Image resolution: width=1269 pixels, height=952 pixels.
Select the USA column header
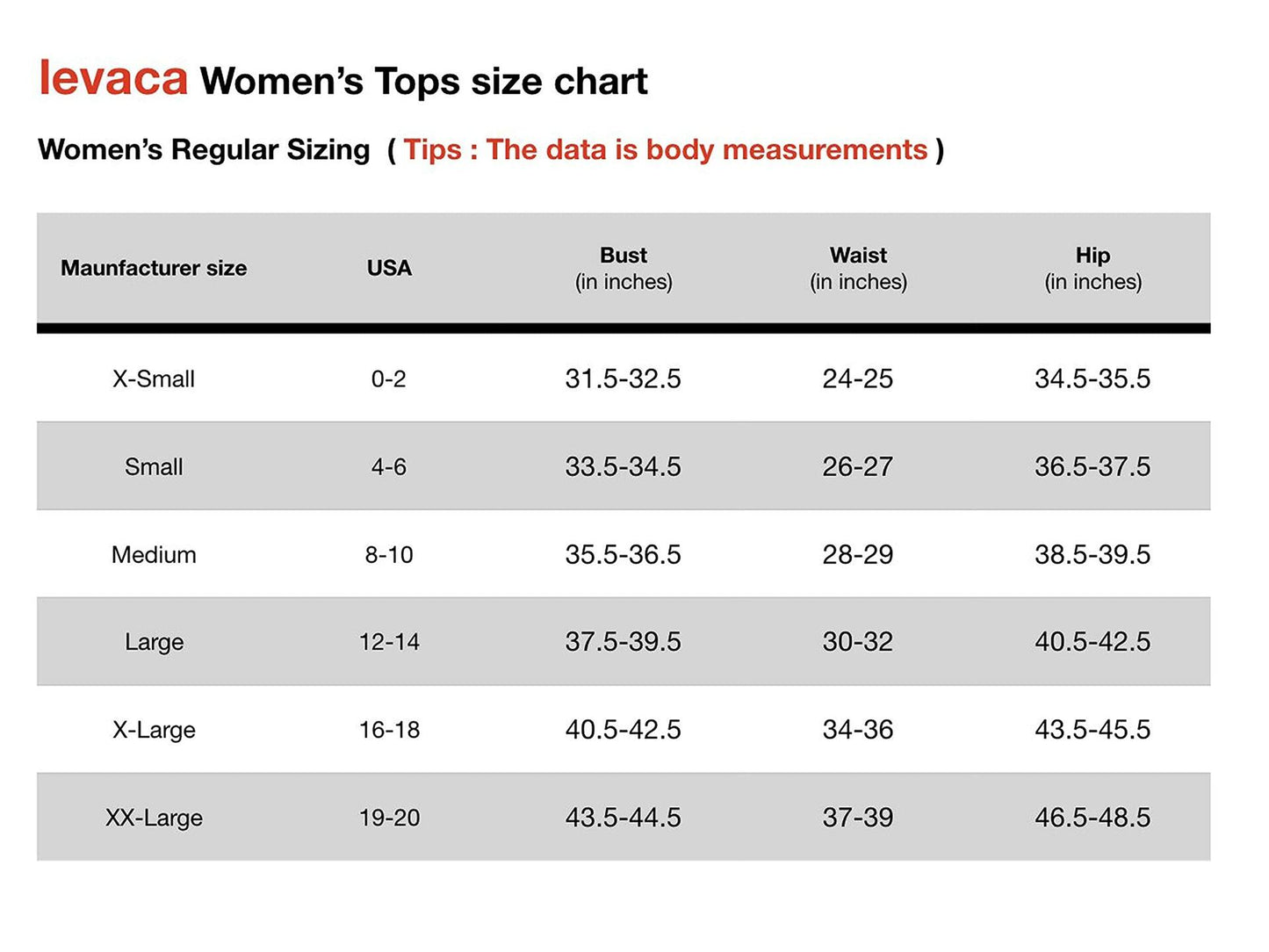click(x=389, y=268)
